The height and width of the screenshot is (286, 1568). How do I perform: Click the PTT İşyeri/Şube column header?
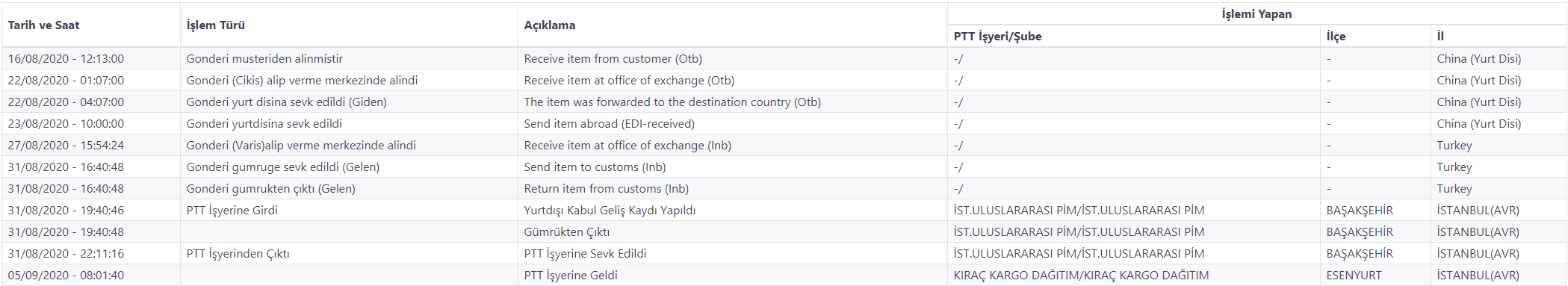click(997, 37)
